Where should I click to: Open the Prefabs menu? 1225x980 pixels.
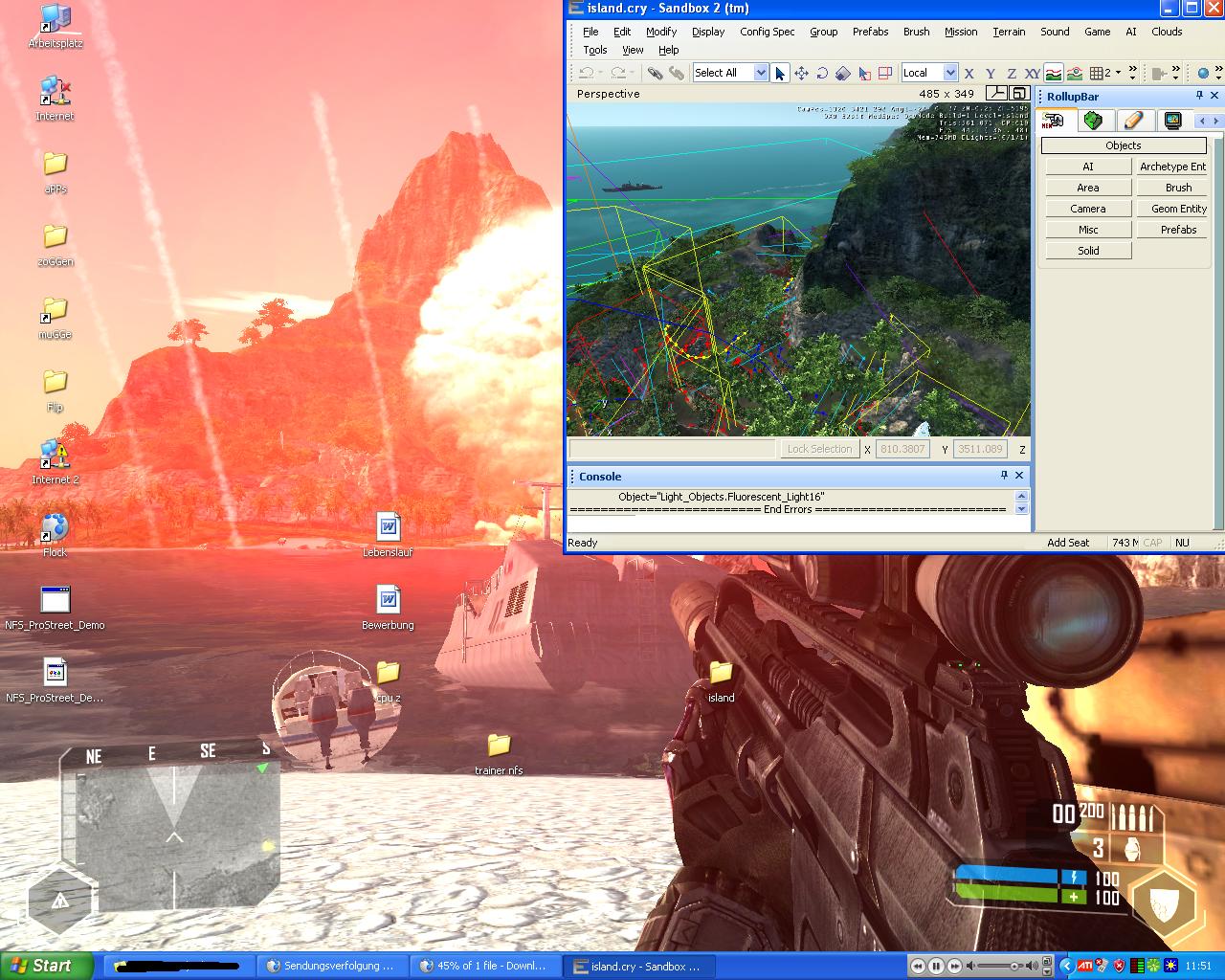870,32
